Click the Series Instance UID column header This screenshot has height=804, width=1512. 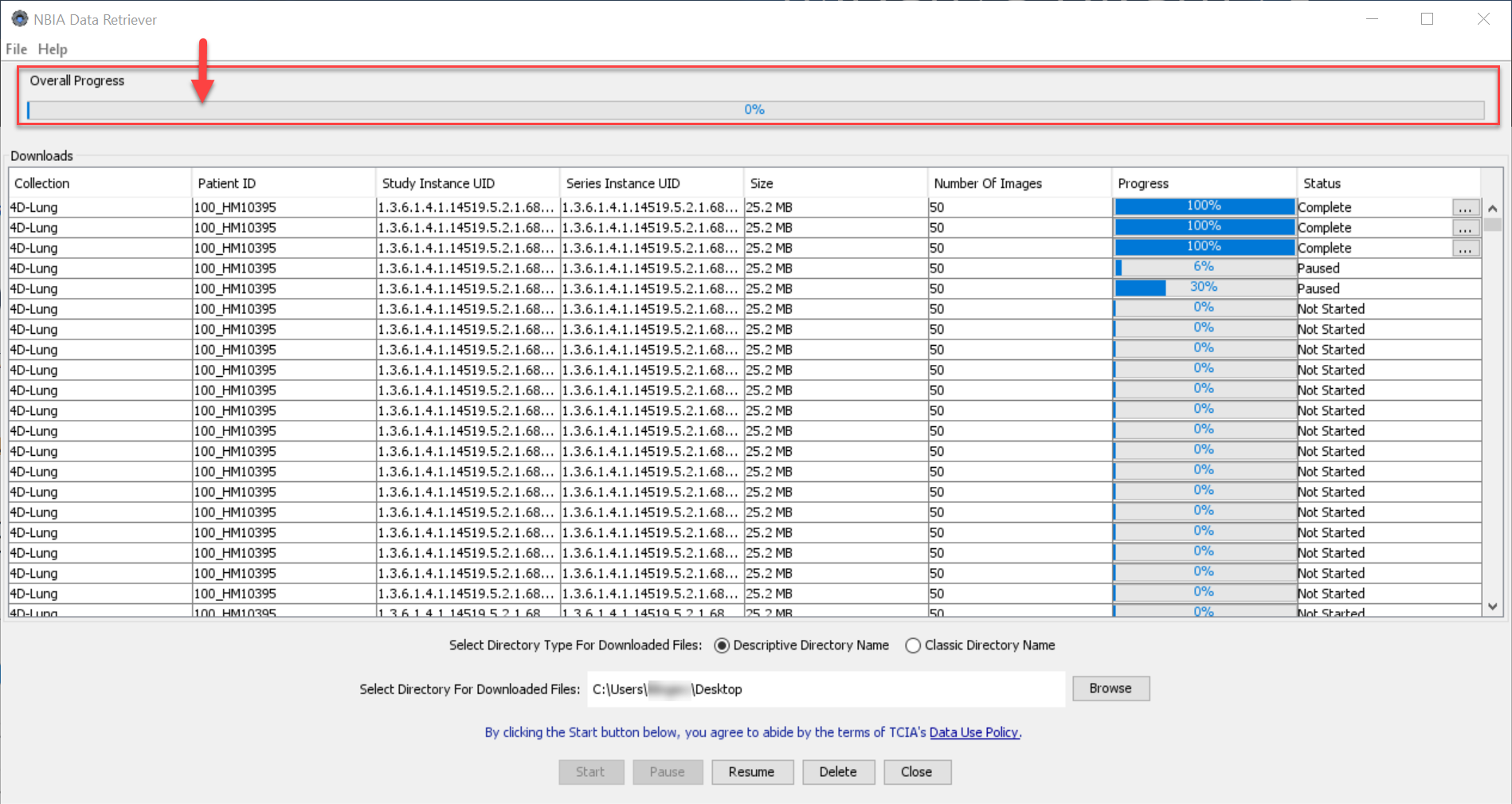point(652,183)
